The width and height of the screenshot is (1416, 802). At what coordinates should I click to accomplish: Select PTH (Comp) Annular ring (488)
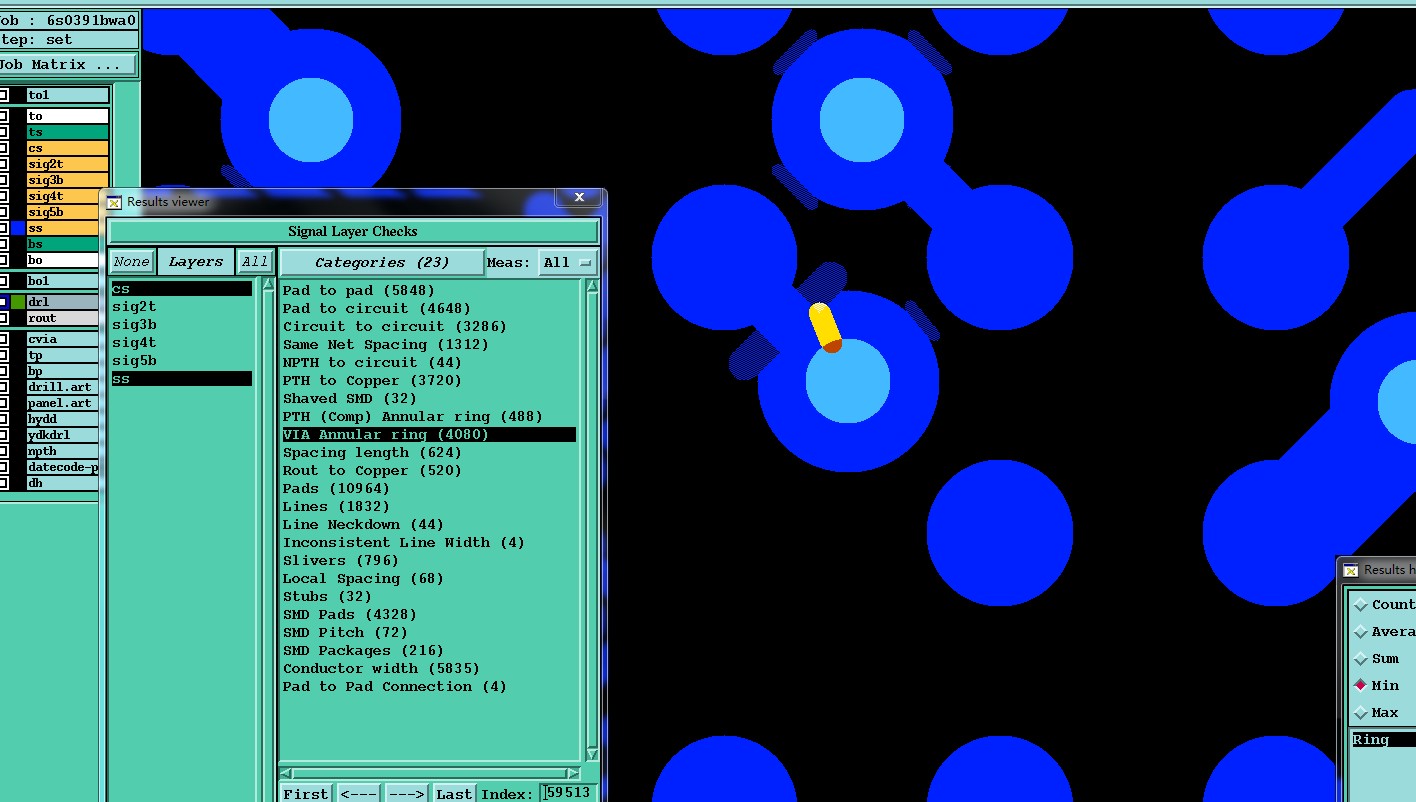tap(413, 417)
